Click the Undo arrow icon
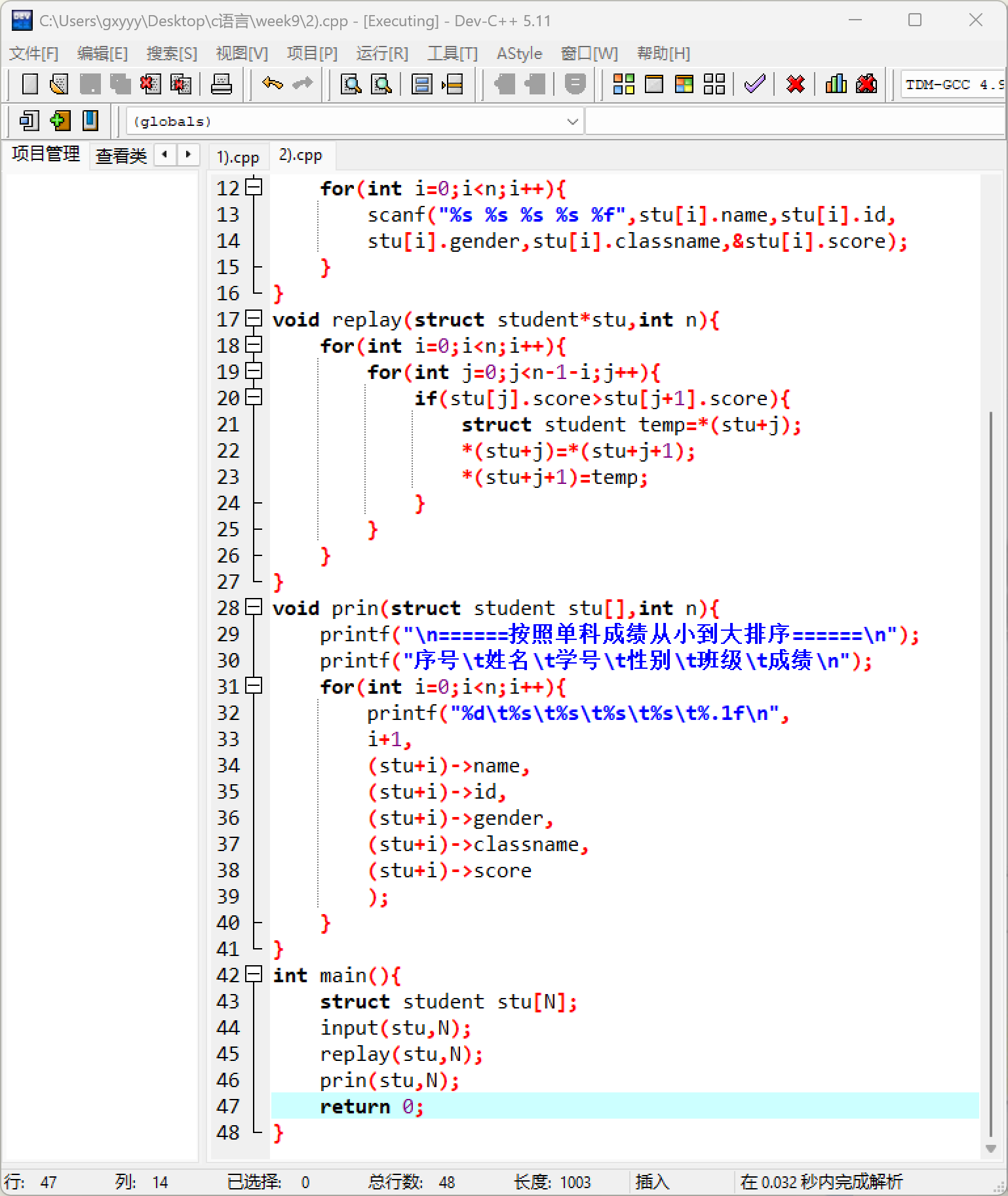This screenshot has width=1008, height=1196. pos(272,84)
